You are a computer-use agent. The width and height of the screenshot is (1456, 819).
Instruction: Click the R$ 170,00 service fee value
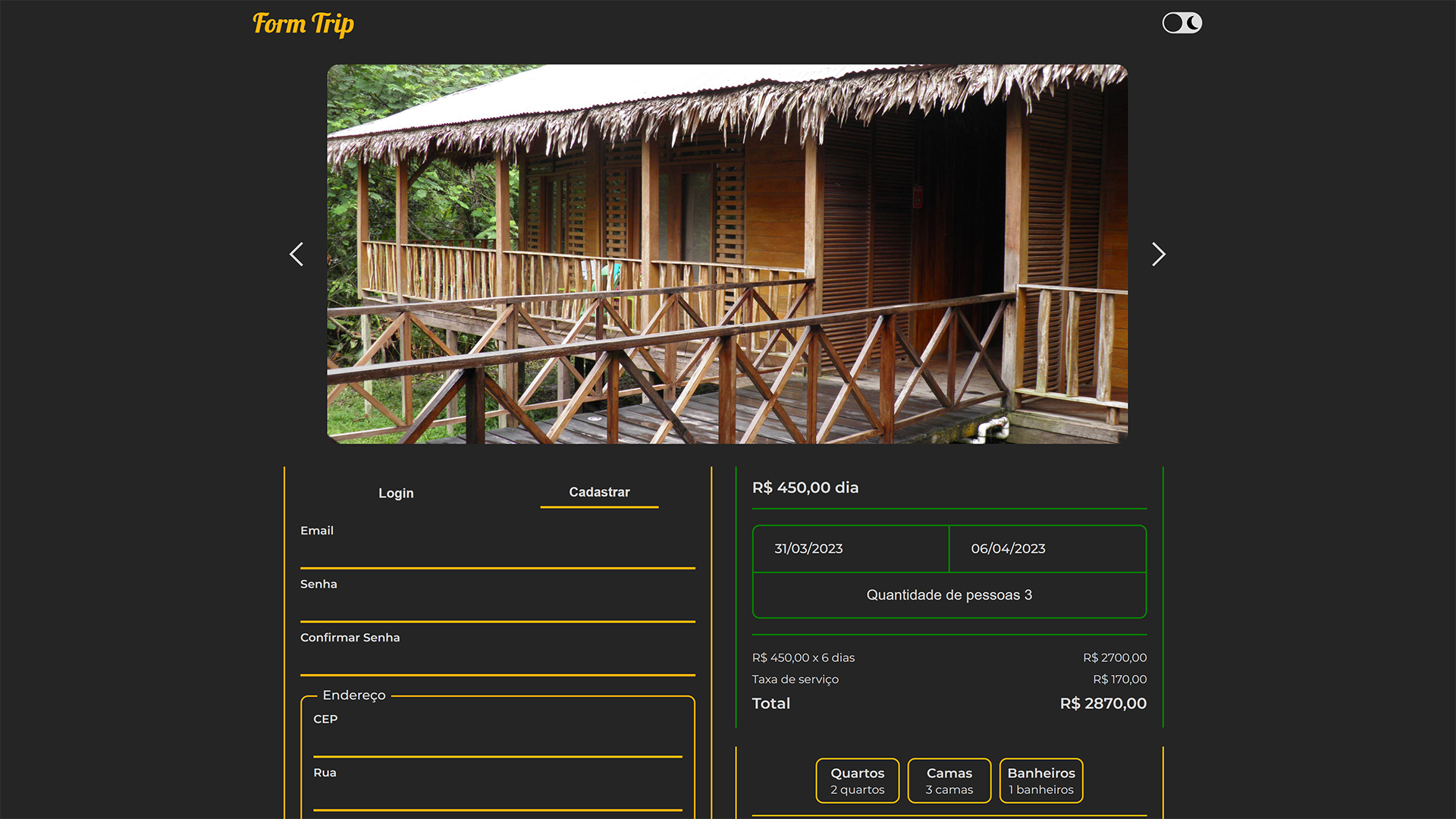tap(1119, 679)
